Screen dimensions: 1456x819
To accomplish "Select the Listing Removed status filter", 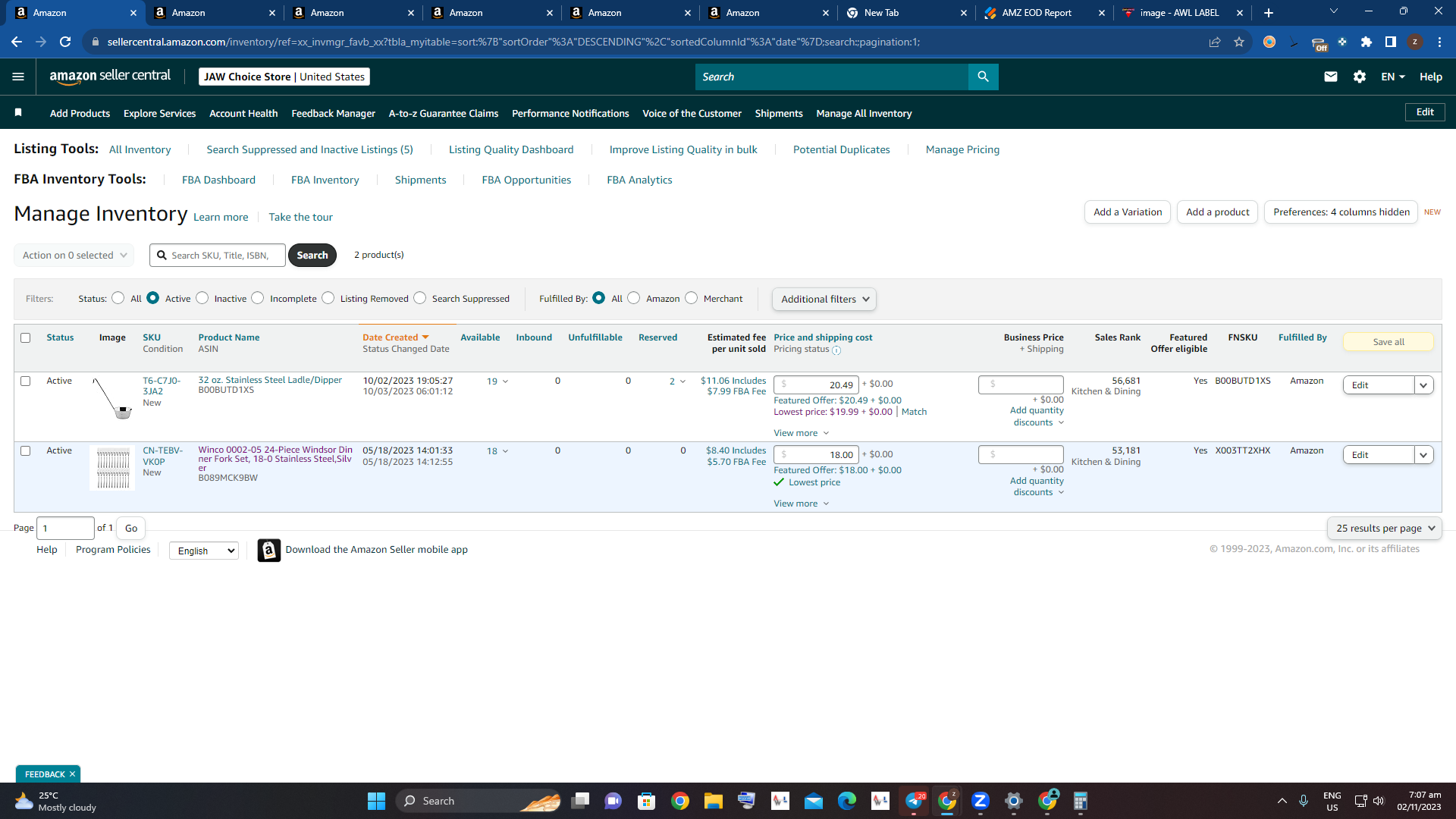I will [x=328, y=298].
